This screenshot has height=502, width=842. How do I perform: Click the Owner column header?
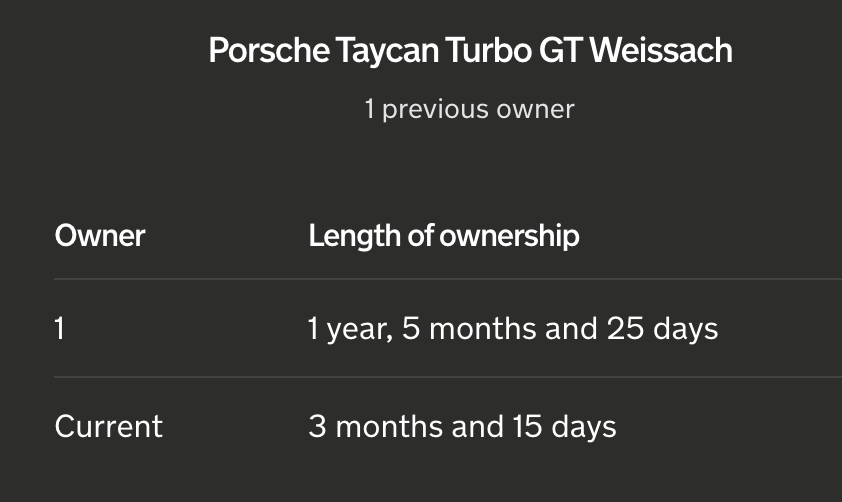click(100, 236)
